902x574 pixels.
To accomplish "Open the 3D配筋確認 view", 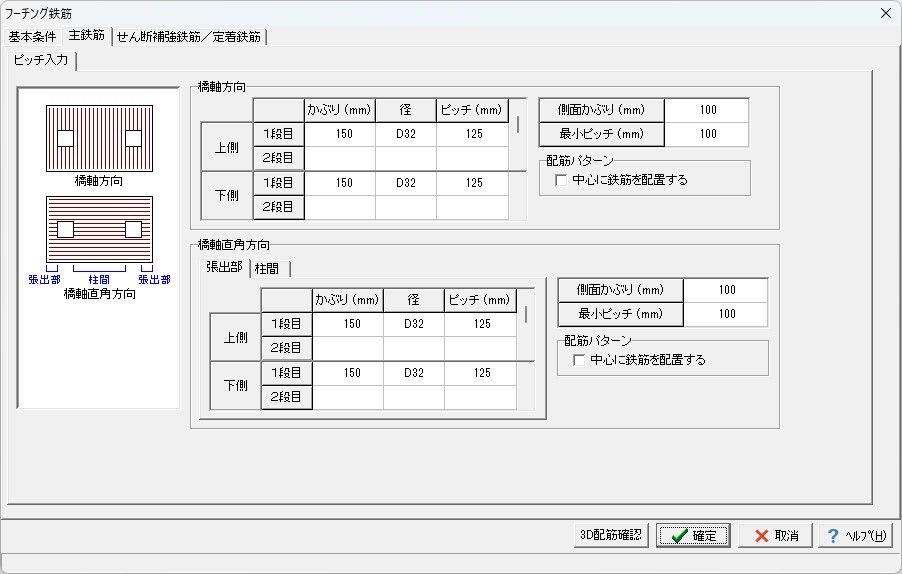I will tap(611, 535).
